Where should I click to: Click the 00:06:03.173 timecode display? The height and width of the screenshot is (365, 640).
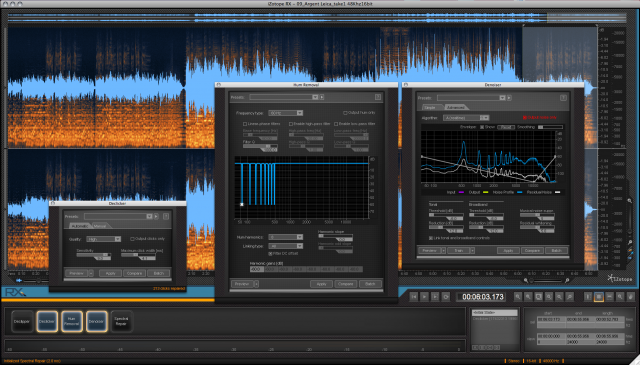point(482,297)
